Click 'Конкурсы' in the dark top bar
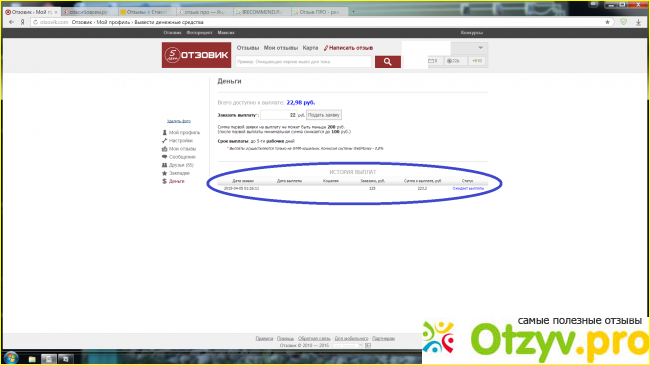Image resolution: width=650 pixels, height=365 pixels. [x=472, y=32]
